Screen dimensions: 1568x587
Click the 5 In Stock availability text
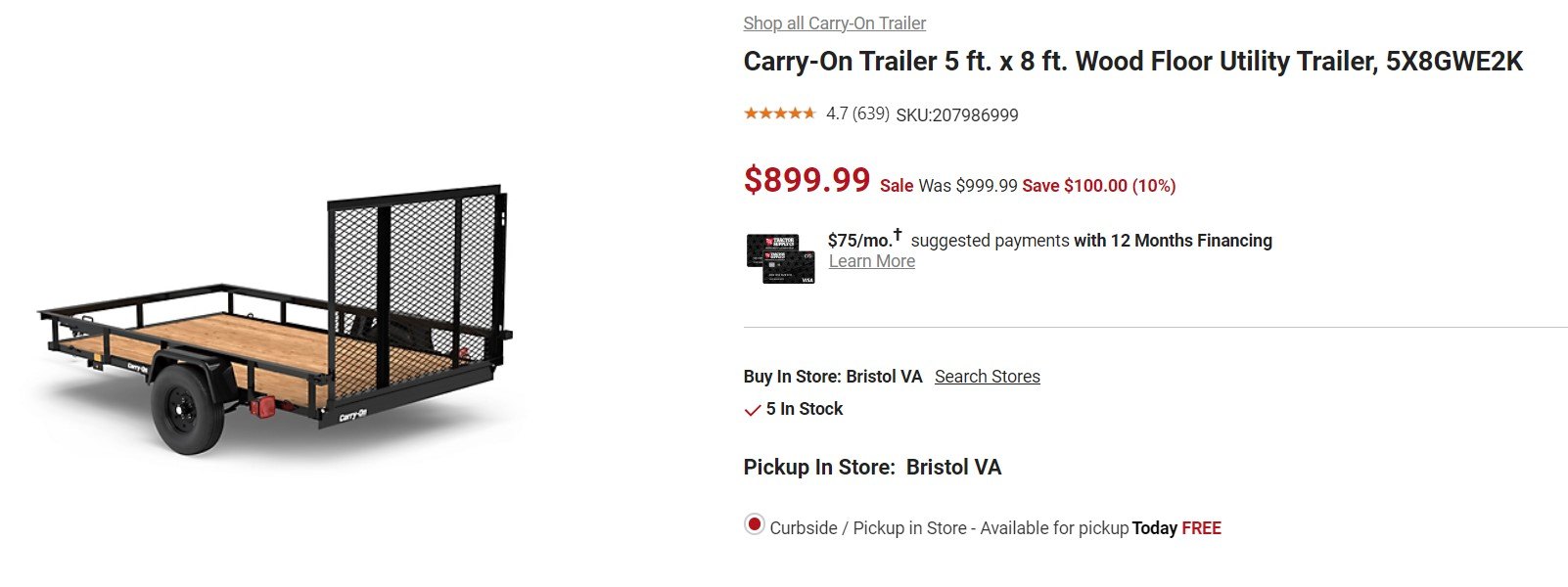pos(804,409)
